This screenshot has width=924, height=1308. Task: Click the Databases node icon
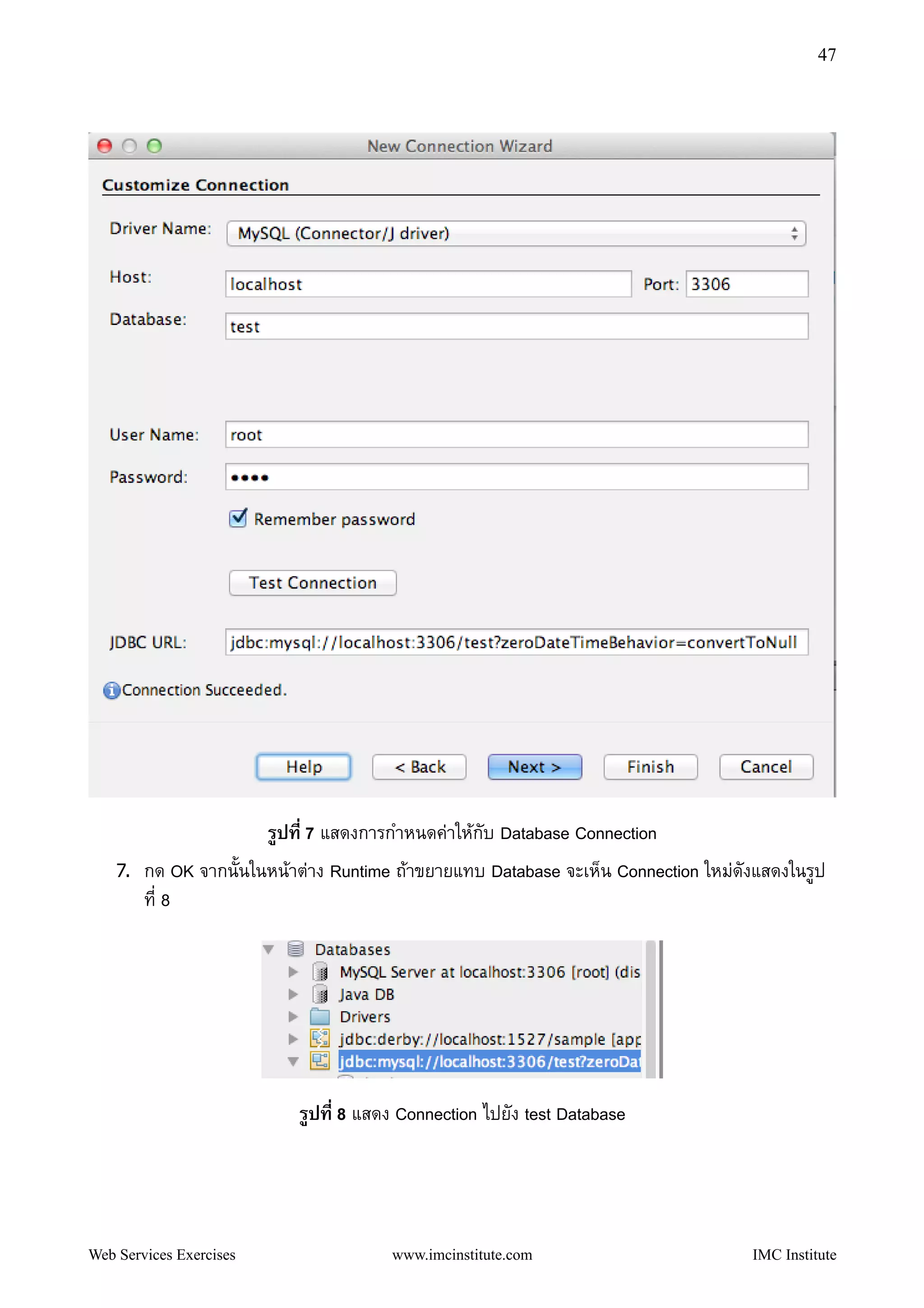tap(296, 949)
